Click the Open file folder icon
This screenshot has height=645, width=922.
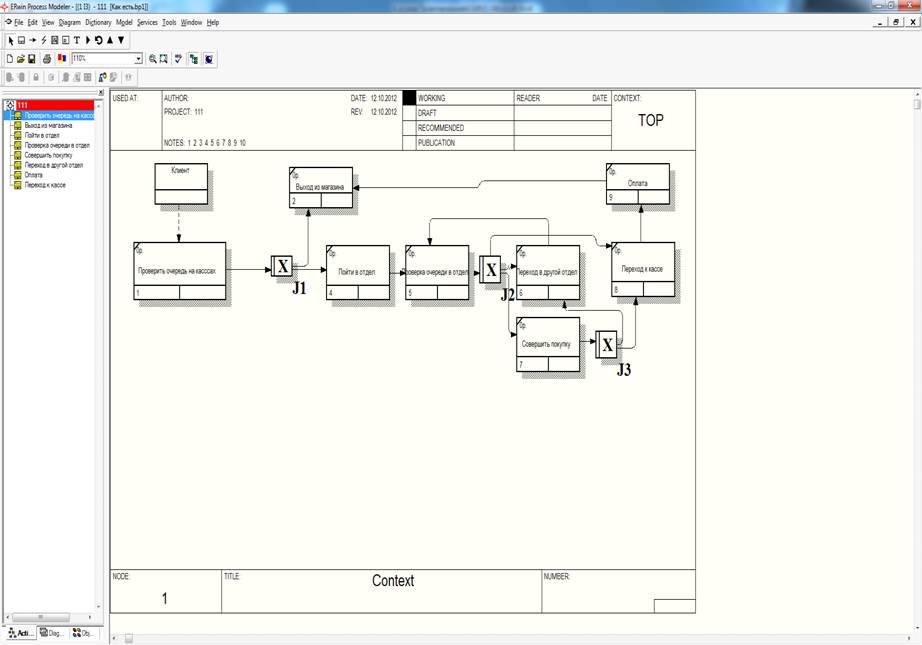click(20, 59)
